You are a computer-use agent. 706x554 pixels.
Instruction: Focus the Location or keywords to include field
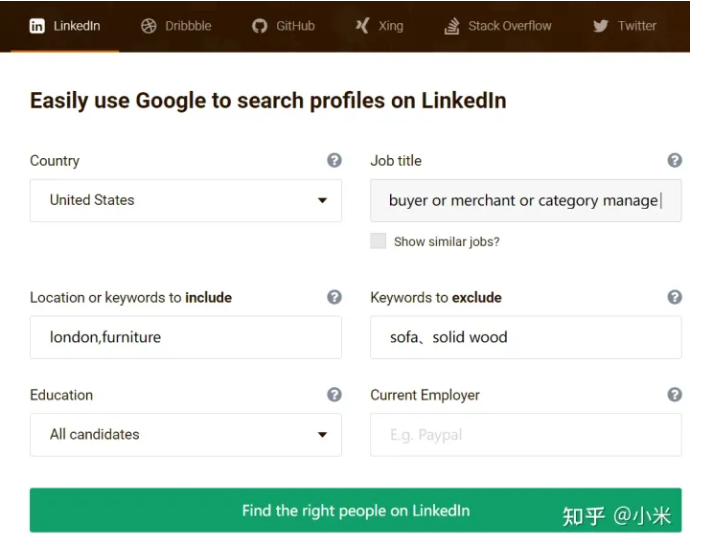pos(186,338)
